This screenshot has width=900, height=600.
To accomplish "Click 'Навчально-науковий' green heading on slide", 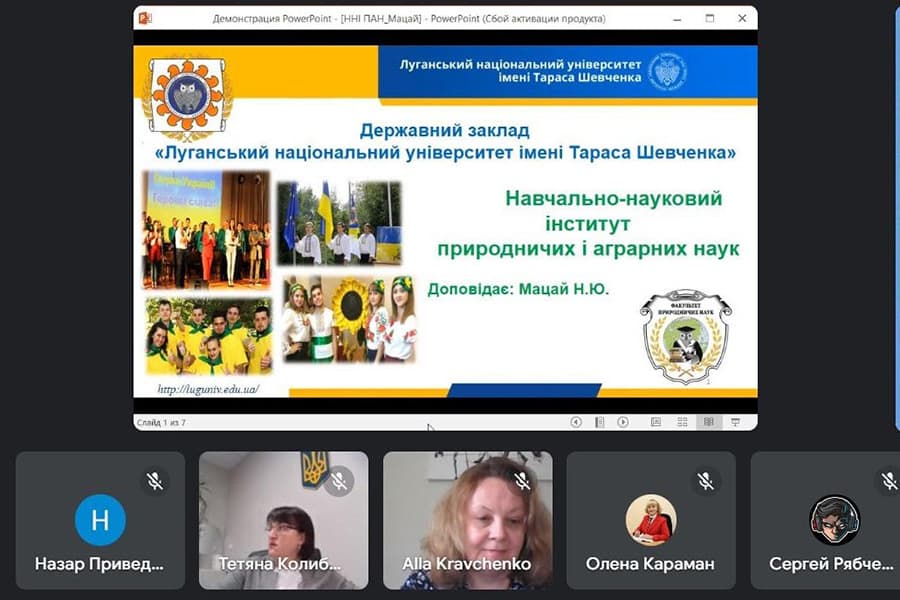I will pyautogui.click(x=614, y=199).
